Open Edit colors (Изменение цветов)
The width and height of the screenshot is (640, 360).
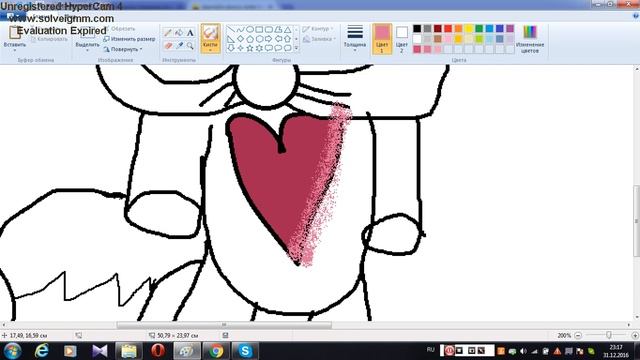pyautogui.click(x=530, y=39)
